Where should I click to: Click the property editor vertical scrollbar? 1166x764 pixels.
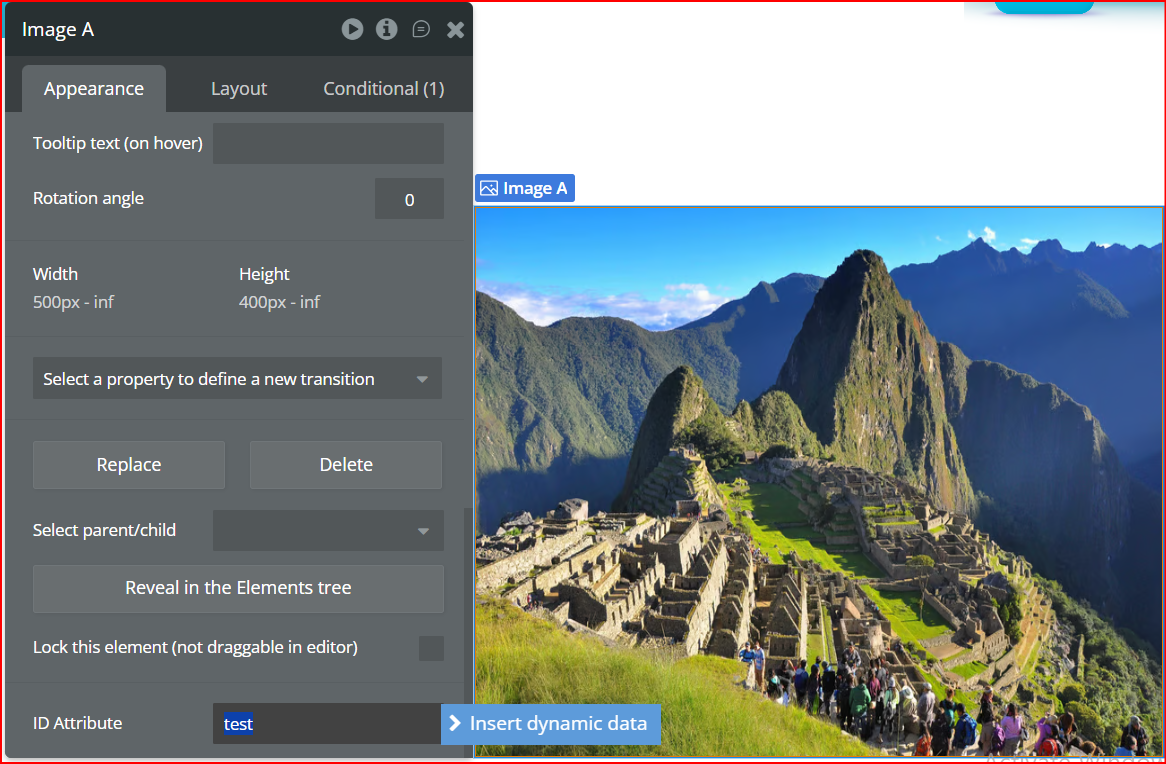pos(468,632)
